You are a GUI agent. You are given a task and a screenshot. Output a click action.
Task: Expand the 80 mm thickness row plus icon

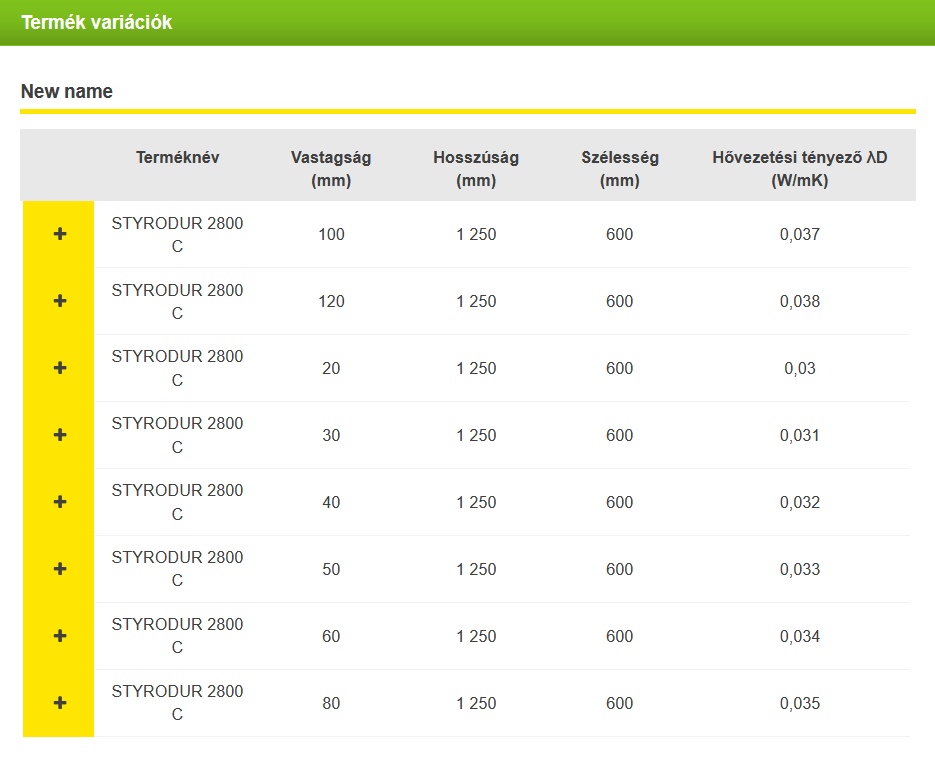point(60,703)
